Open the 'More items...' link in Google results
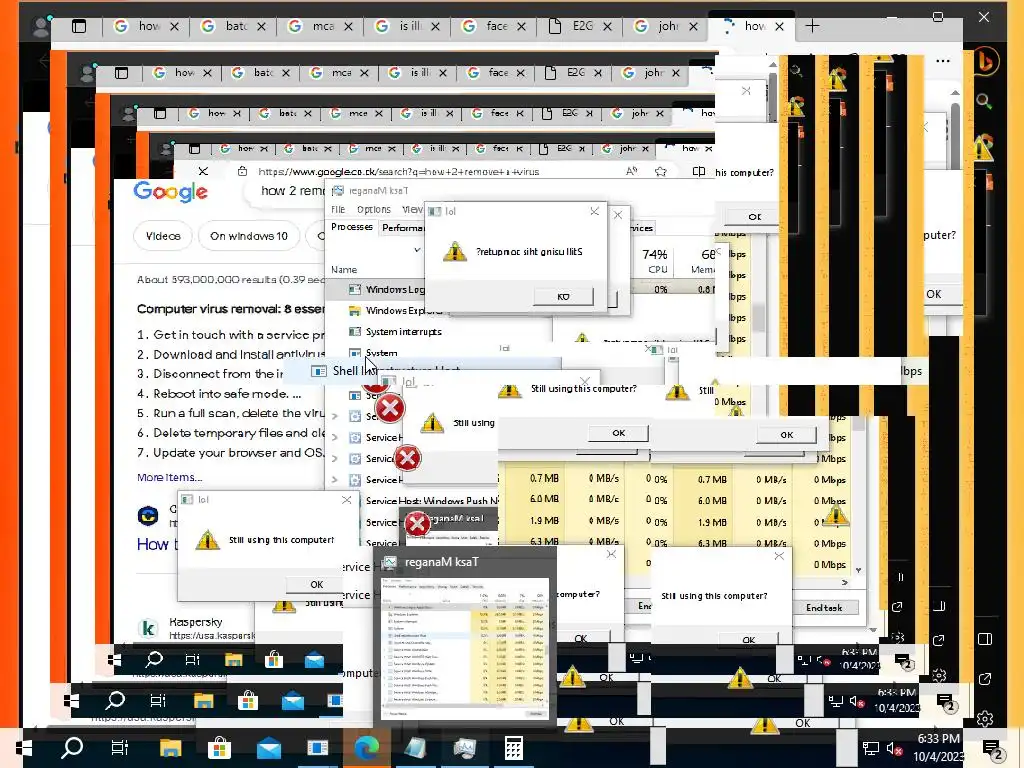Screen dimensions: 1024x768 [x=169, y=477]
